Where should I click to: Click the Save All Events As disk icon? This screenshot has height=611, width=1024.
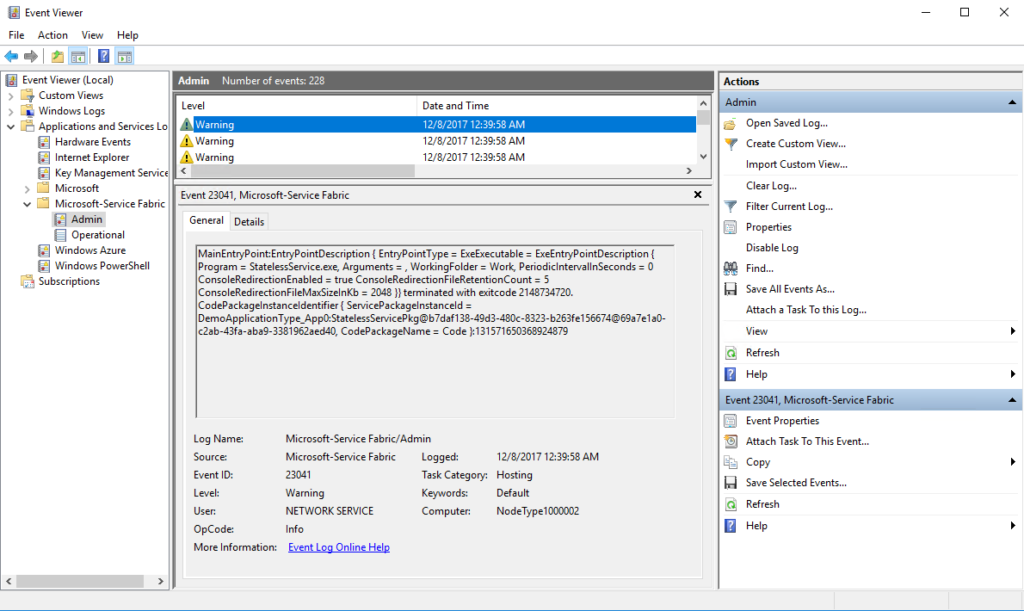point(730,289)
